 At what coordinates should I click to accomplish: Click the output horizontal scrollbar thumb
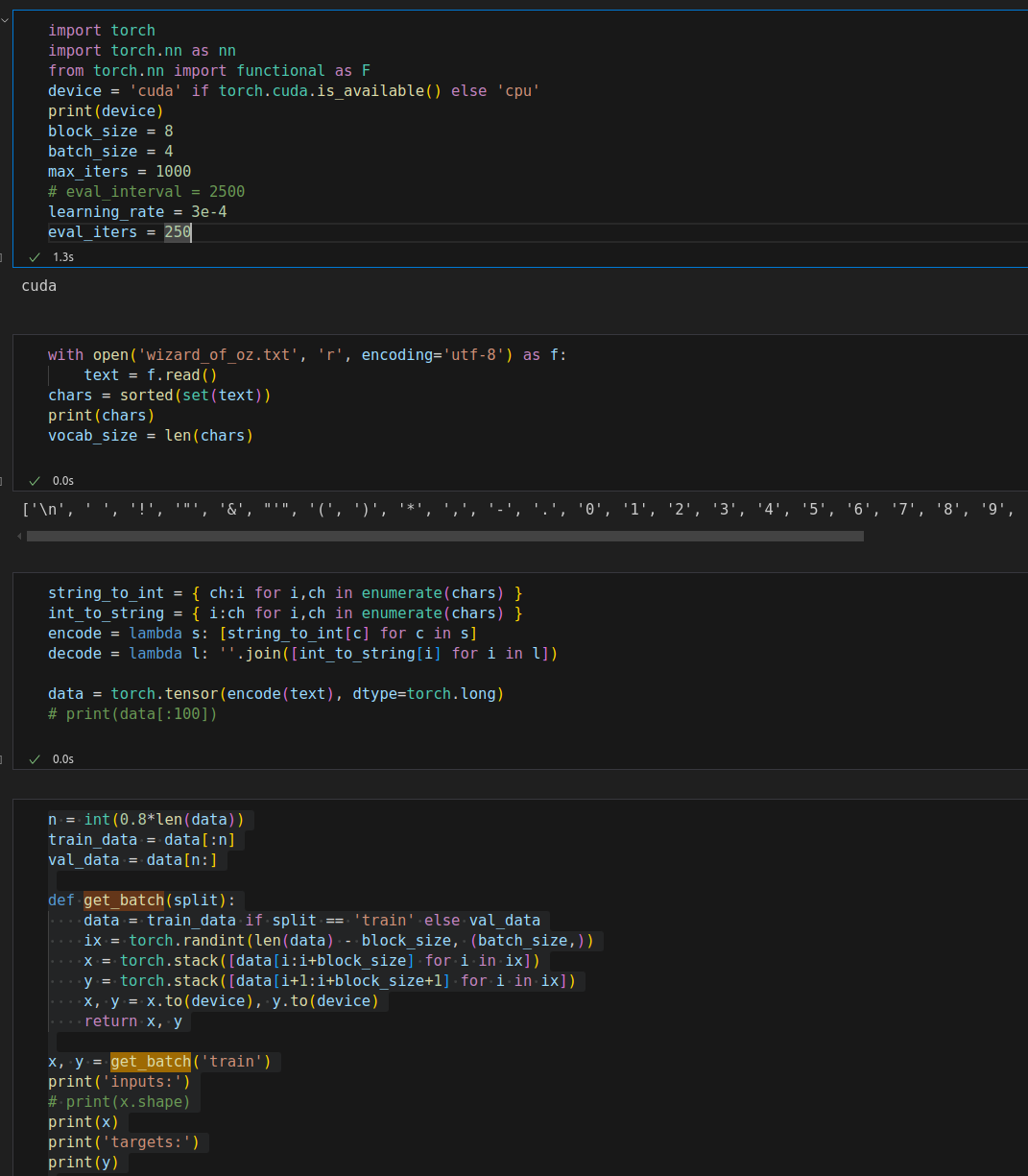point(445,536)
